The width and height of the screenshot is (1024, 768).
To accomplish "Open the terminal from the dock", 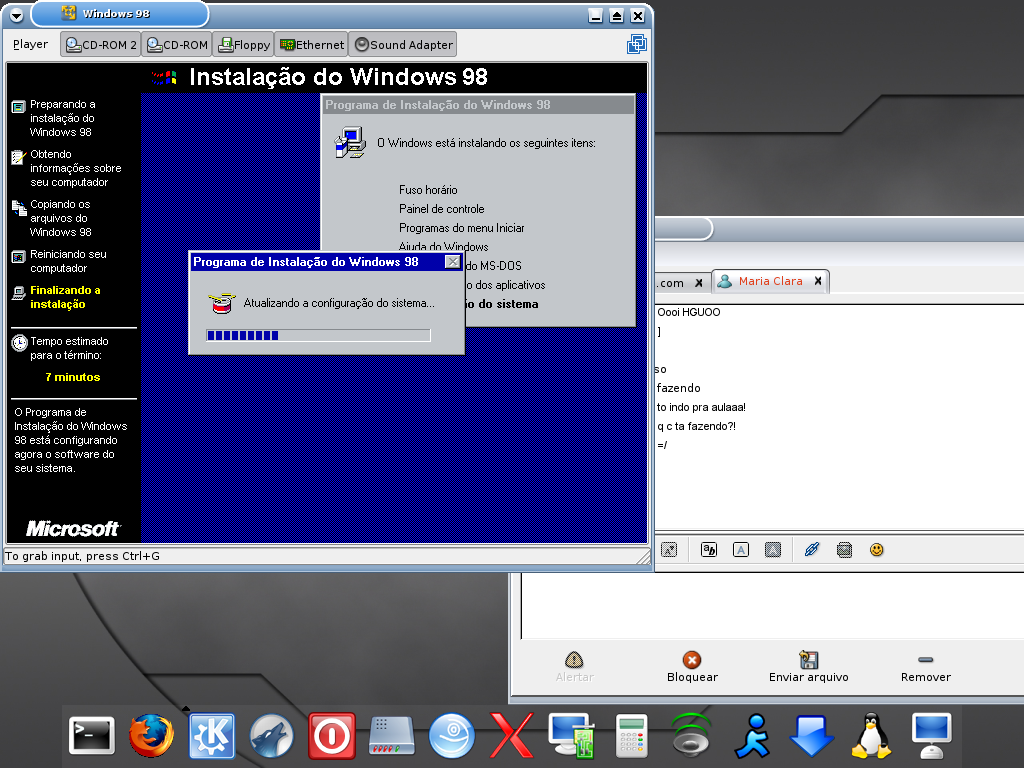I will point(92,735).
